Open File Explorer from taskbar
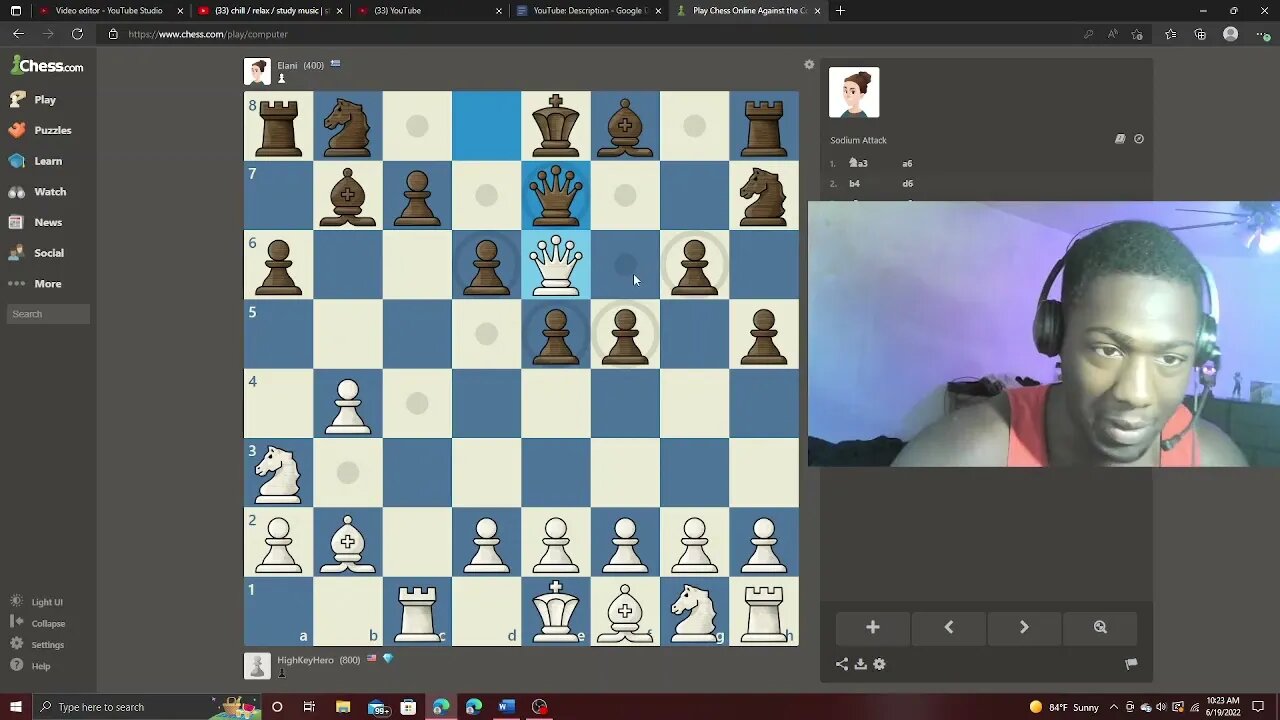The image size is (1280, 720). (x=343, y=707)
